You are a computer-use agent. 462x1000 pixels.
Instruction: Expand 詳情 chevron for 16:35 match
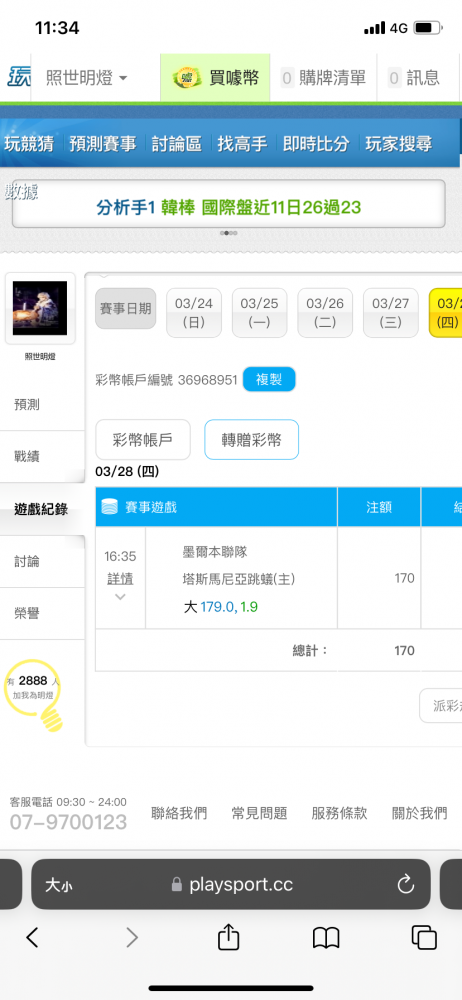[120, 597]
